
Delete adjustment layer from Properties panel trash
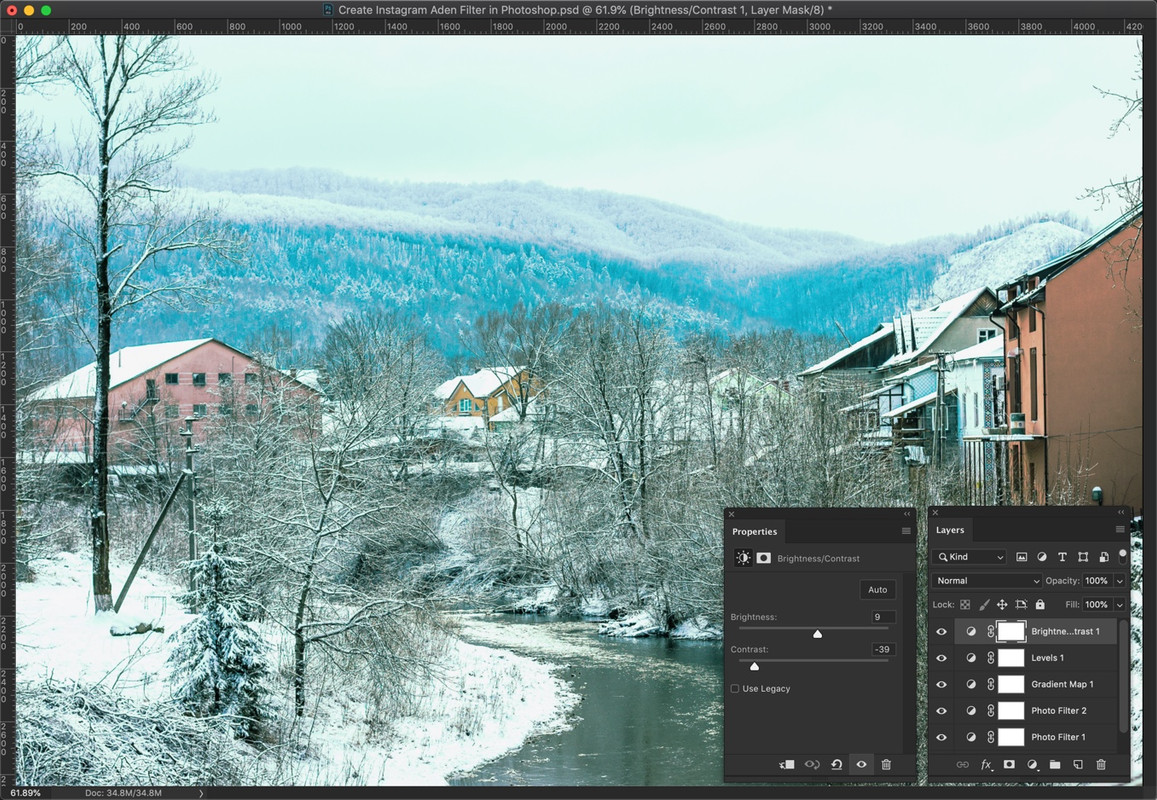coord(886,765)
